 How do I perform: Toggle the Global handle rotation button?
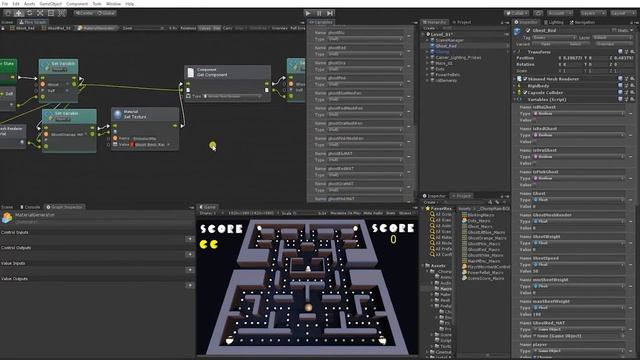pos(106,13)
